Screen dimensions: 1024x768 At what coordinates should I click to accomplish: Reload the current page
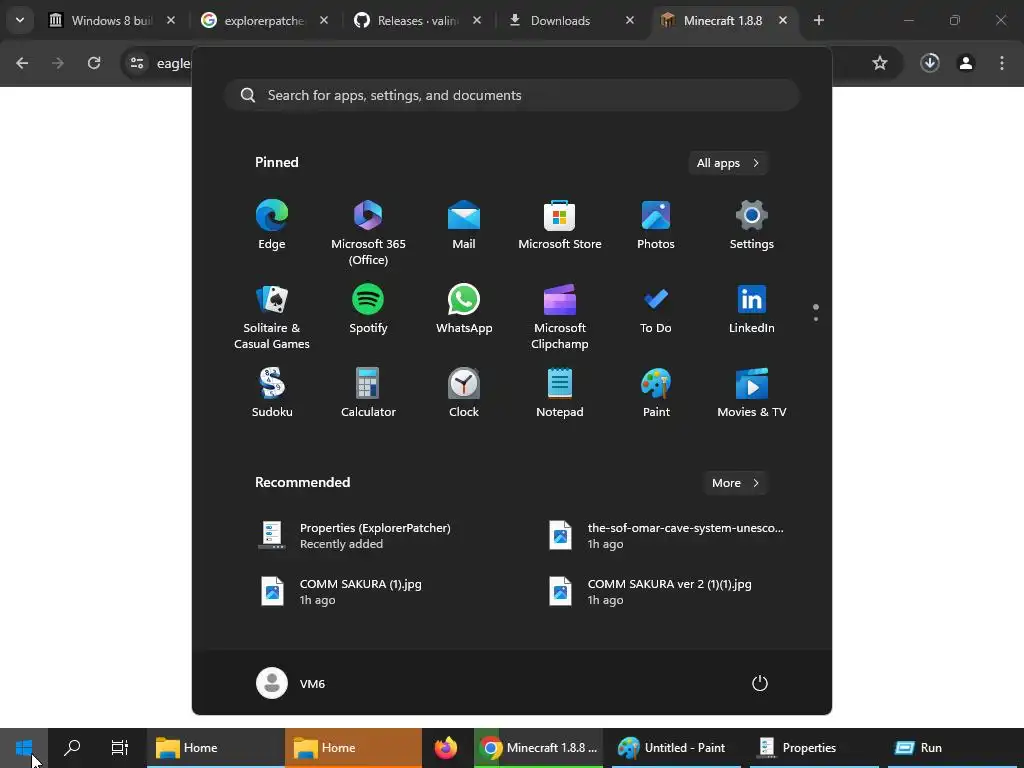coord(94,63)
